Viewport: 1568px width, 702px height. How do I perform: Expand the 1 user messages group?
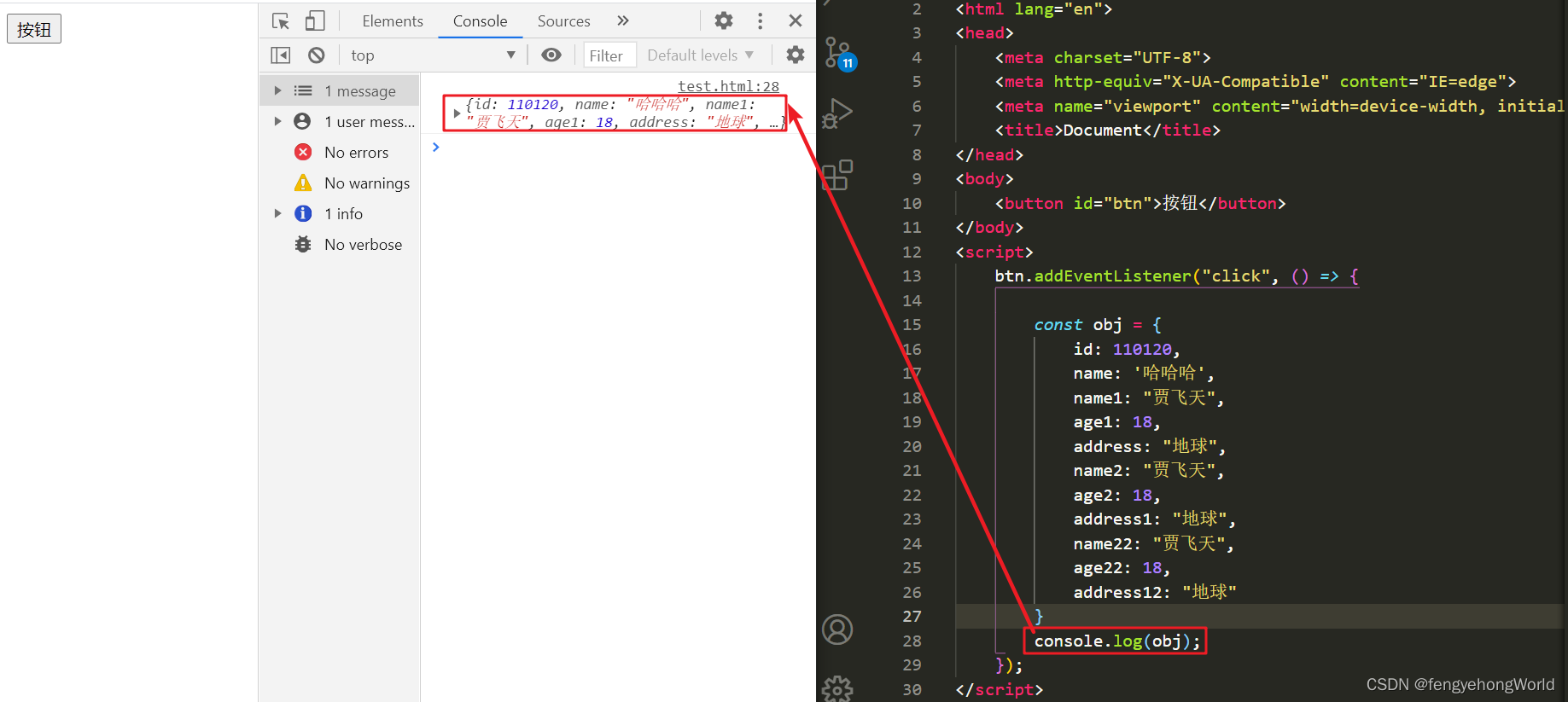(x=277, y=121)
